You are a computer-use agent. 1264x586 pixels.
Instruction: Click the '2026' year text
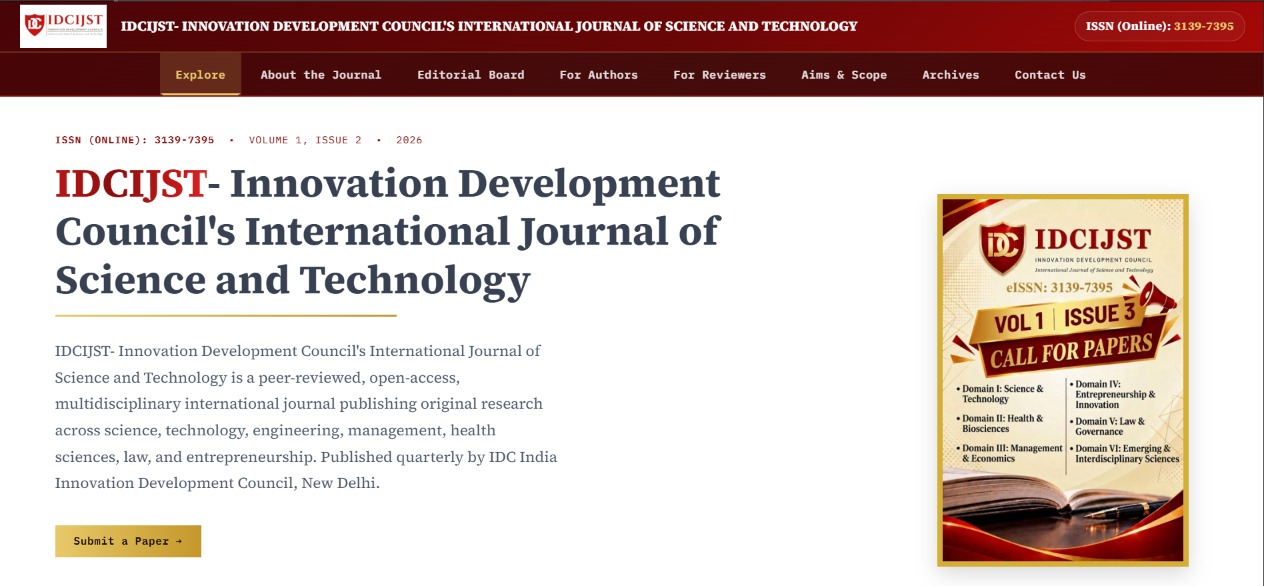[x=409, y=140]
